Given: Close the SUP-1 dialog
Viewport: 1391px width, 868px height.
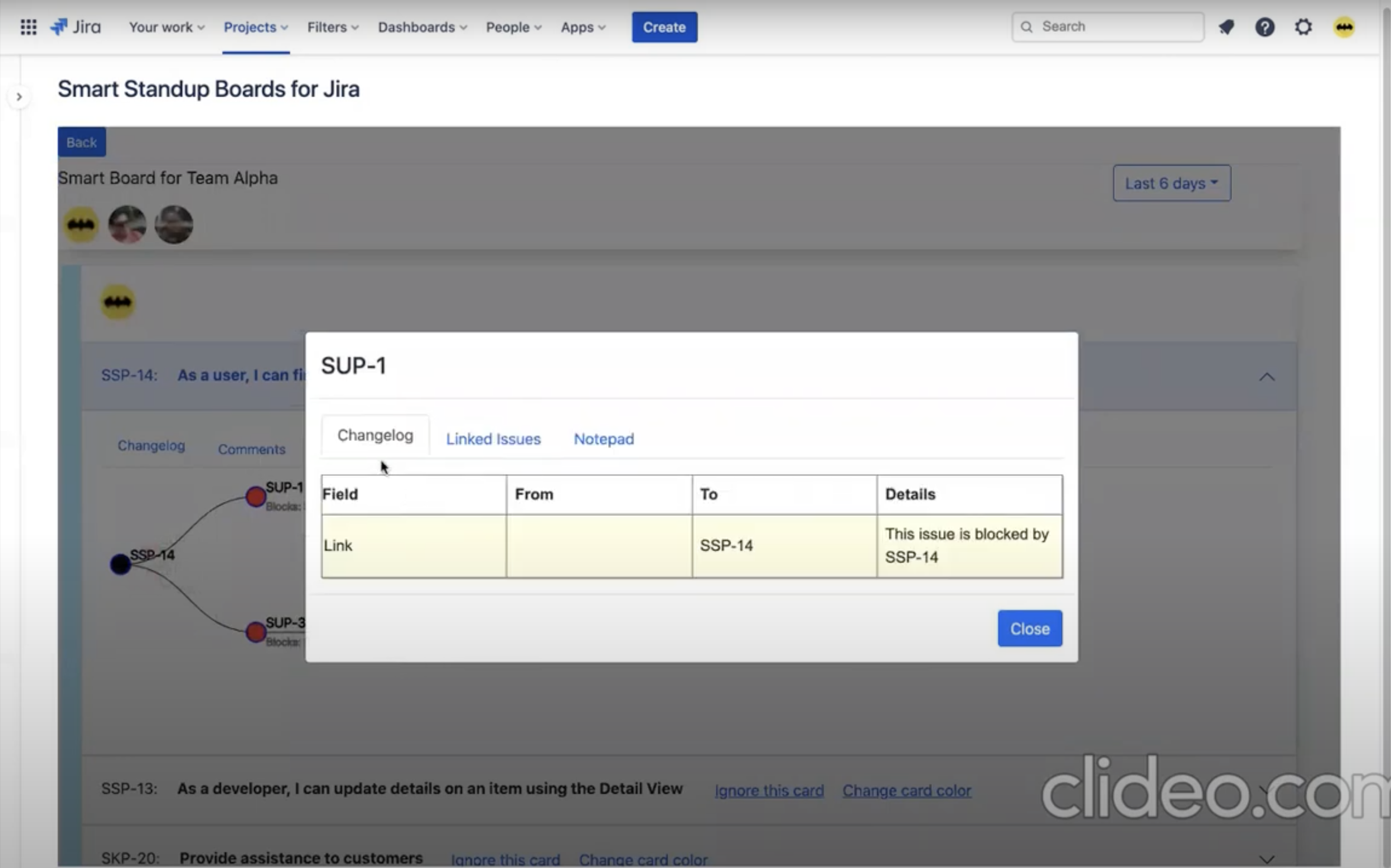Looking at the screenshot, I should pyautogui.click(x=1029, y=629).
